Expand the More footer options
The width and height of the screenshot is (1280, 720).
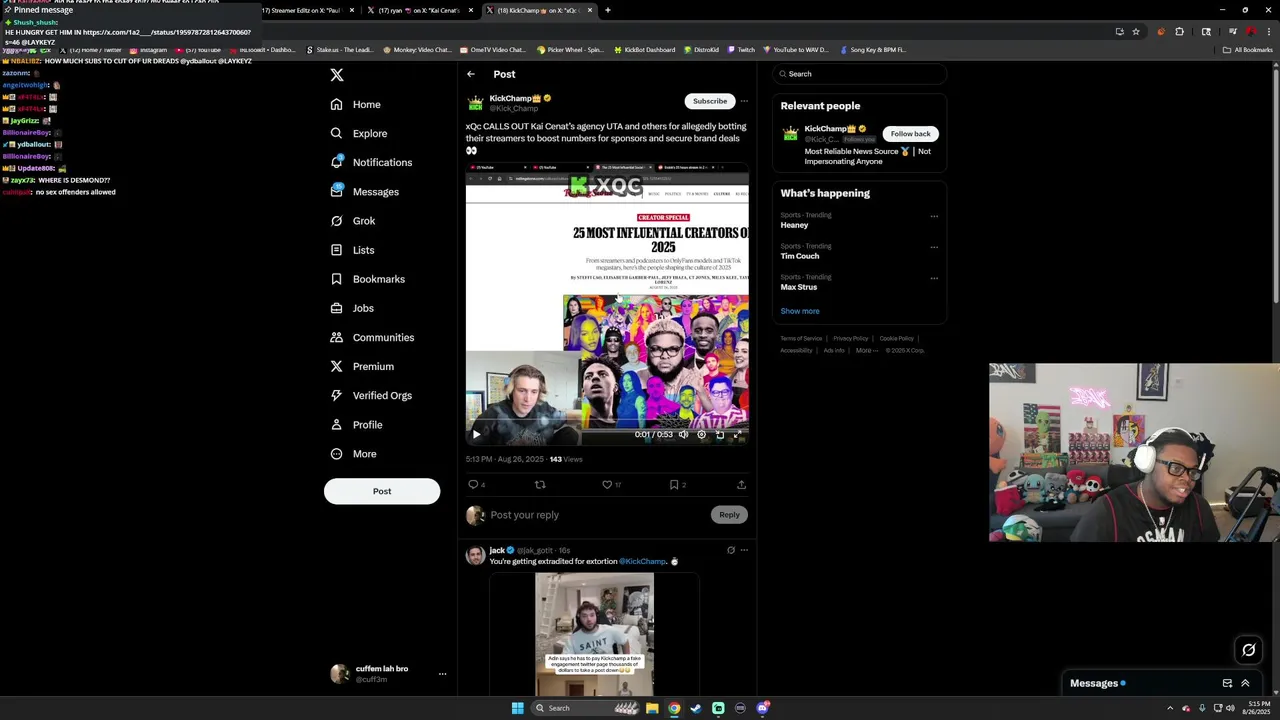(x=866, y=350)
